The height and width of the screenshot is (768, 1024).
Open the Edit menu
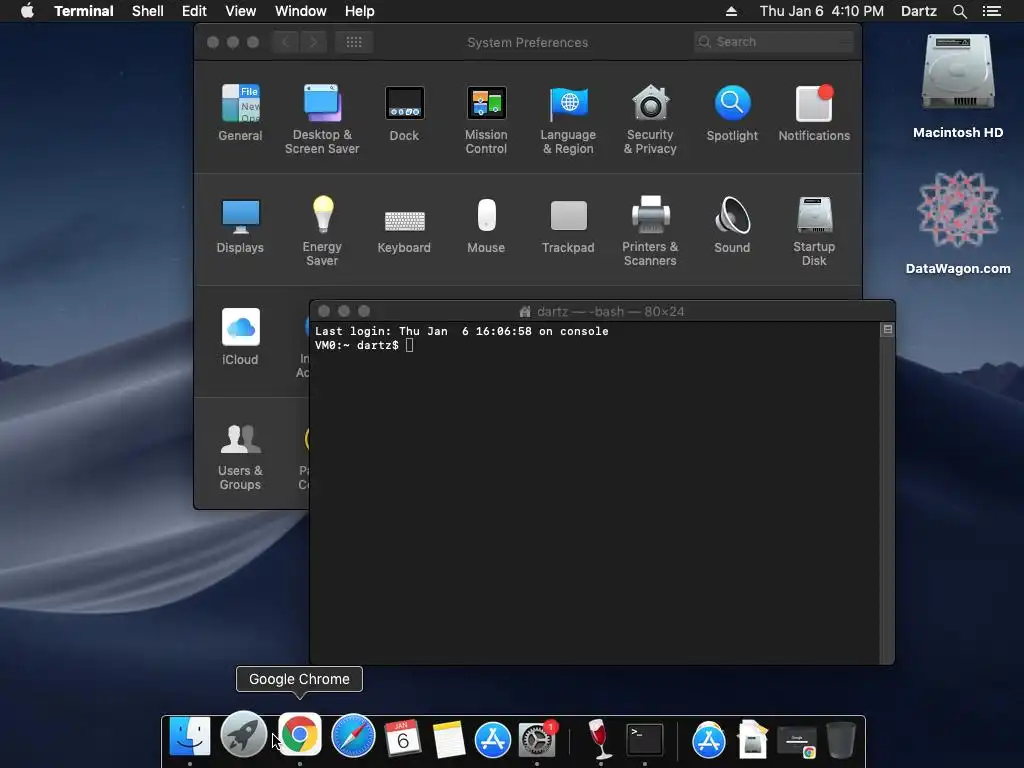coord(194,11)
